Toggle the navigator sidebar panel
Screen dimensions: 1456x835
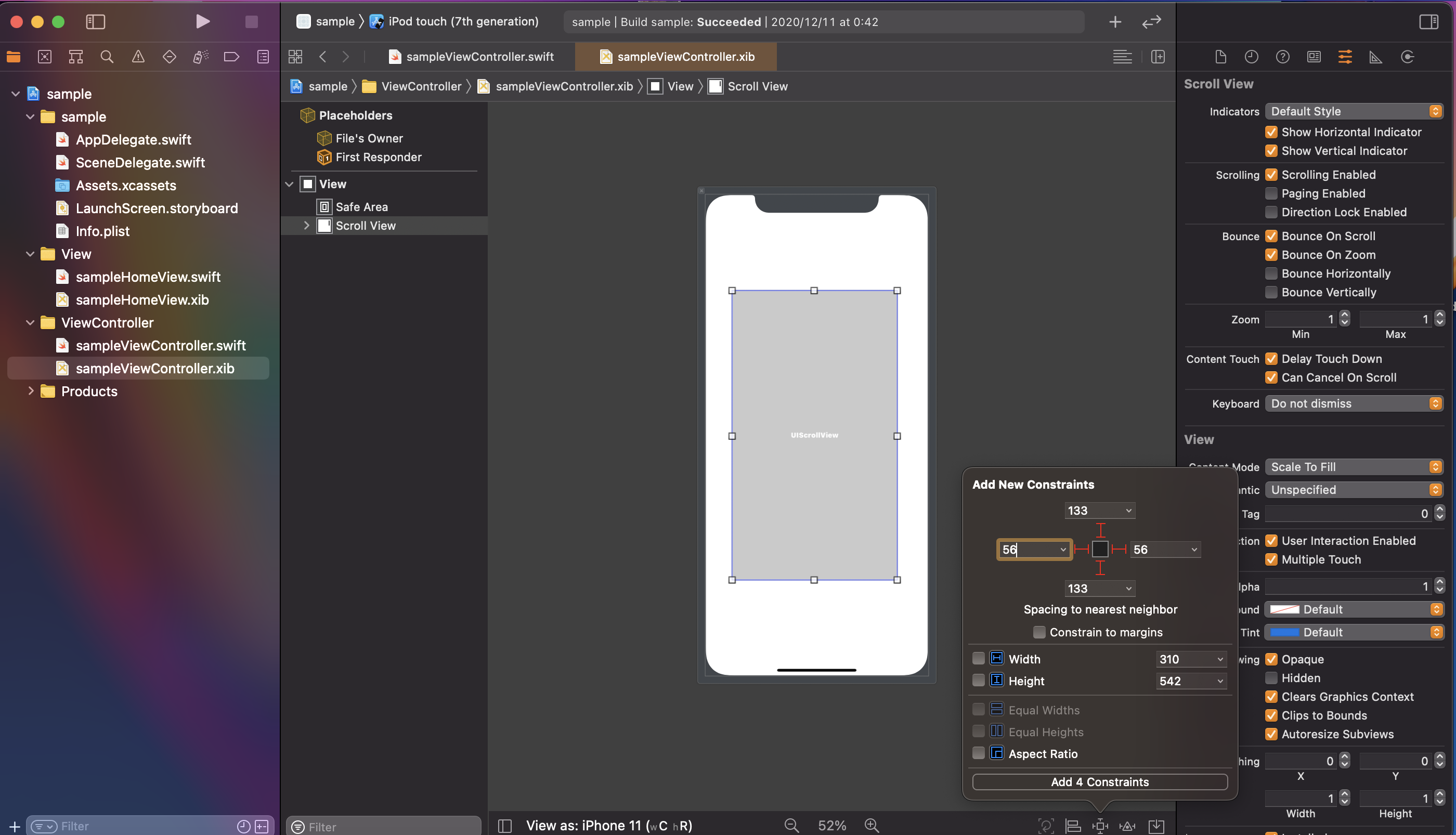point(95,22)
